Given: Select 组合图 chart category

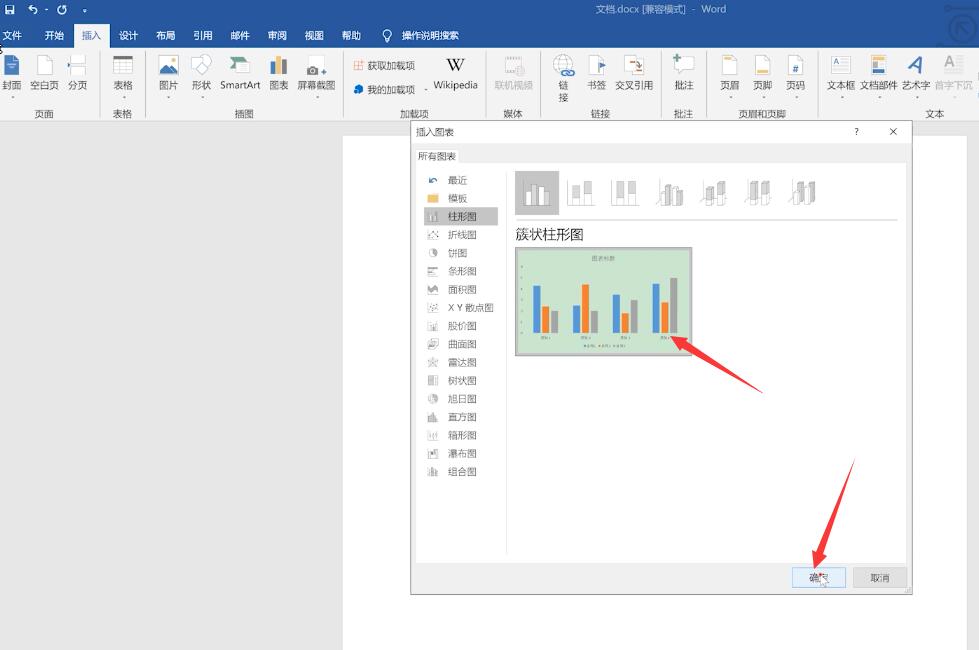Looking at the screenshot, I should point(461,471).
